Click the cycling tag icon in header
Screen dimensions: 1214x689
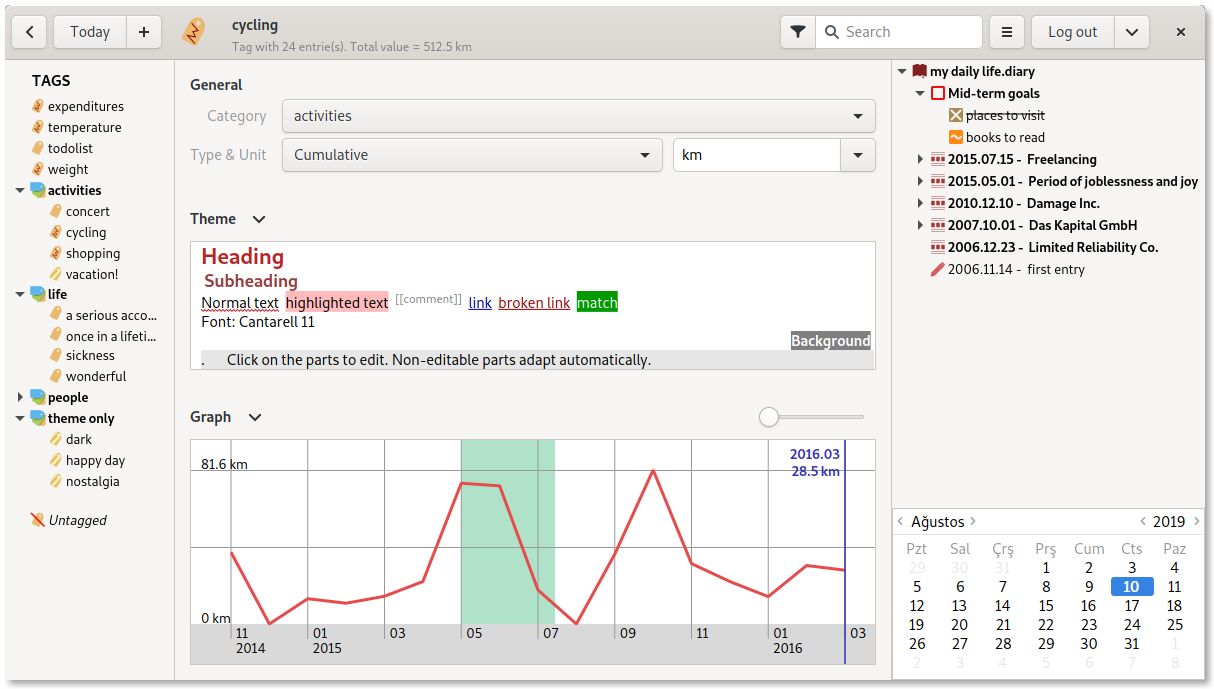pyautogui.click(x=194, y=33)
